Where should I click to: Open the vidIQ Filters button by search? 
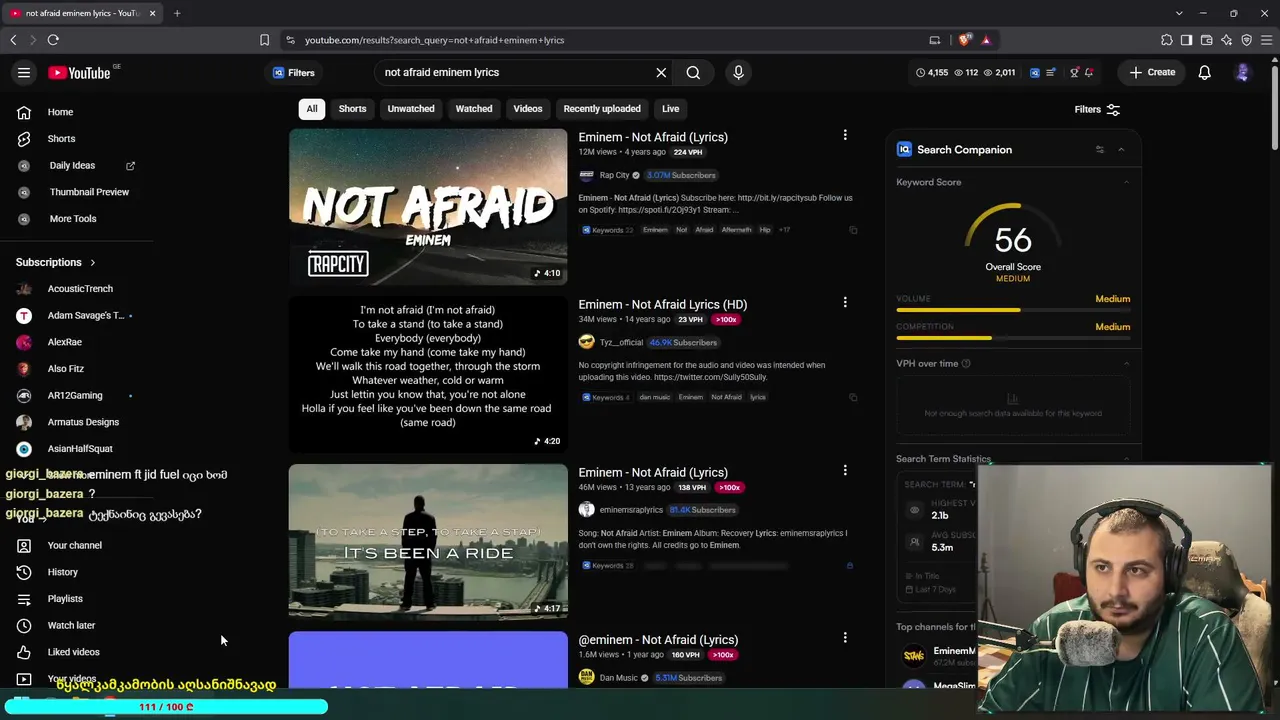point(294,72)
